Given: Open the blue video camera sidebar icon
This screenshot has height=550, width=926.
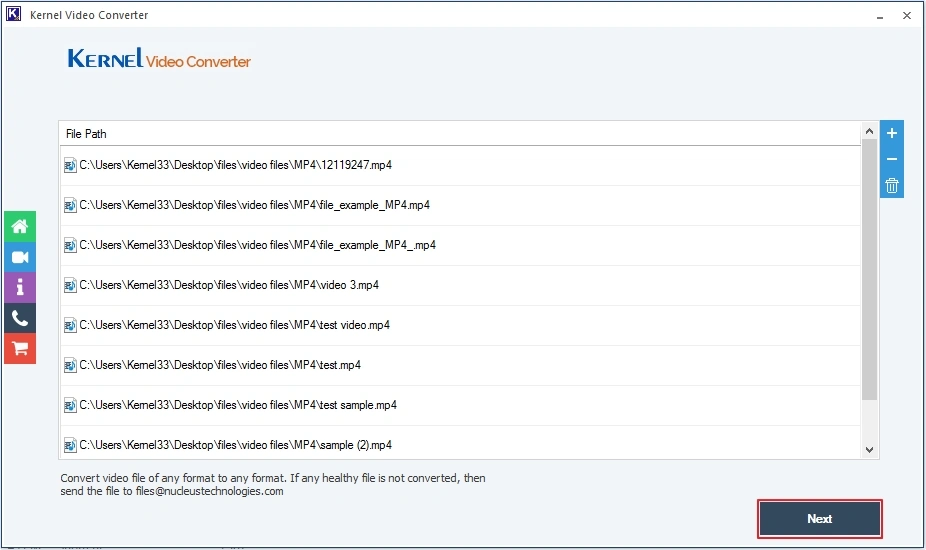Looking at the screenshot, I should [x=20, y=257].
